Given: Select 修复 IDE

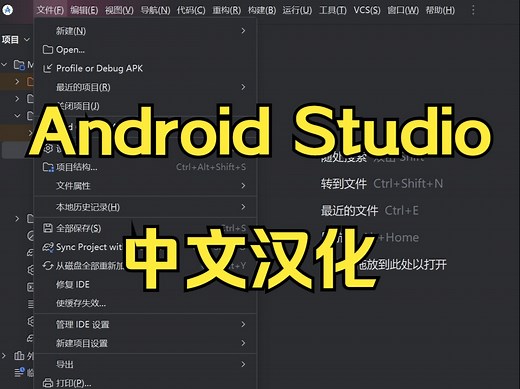Looking at the screenshot, I should pyautogui.click(x=145, y=284).
